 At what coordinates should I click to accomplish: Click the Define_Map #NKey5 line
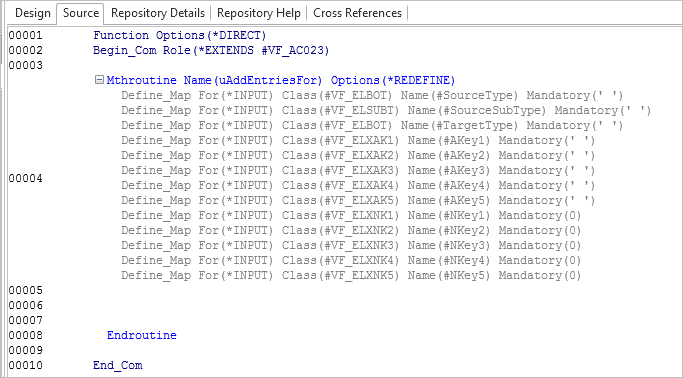[x=351, y=276]
